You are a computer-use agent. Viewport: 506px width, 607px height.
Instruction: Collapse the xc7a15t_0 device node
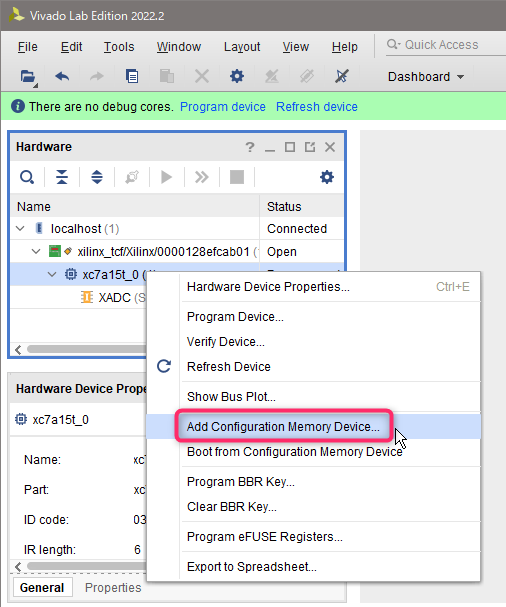[52, 274]
